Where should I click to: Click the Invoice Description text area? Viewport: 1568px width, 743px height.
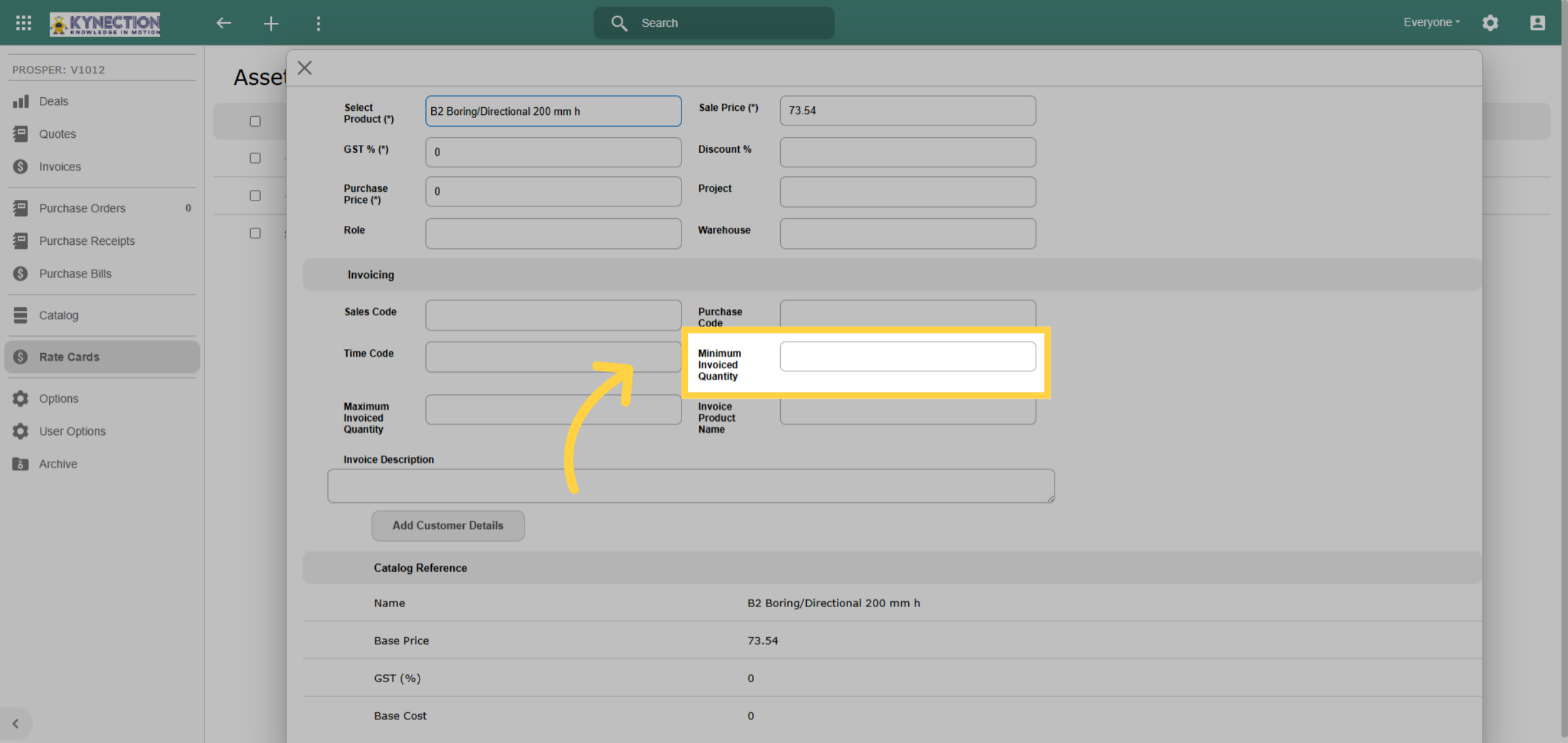click(x=691, y=486)
